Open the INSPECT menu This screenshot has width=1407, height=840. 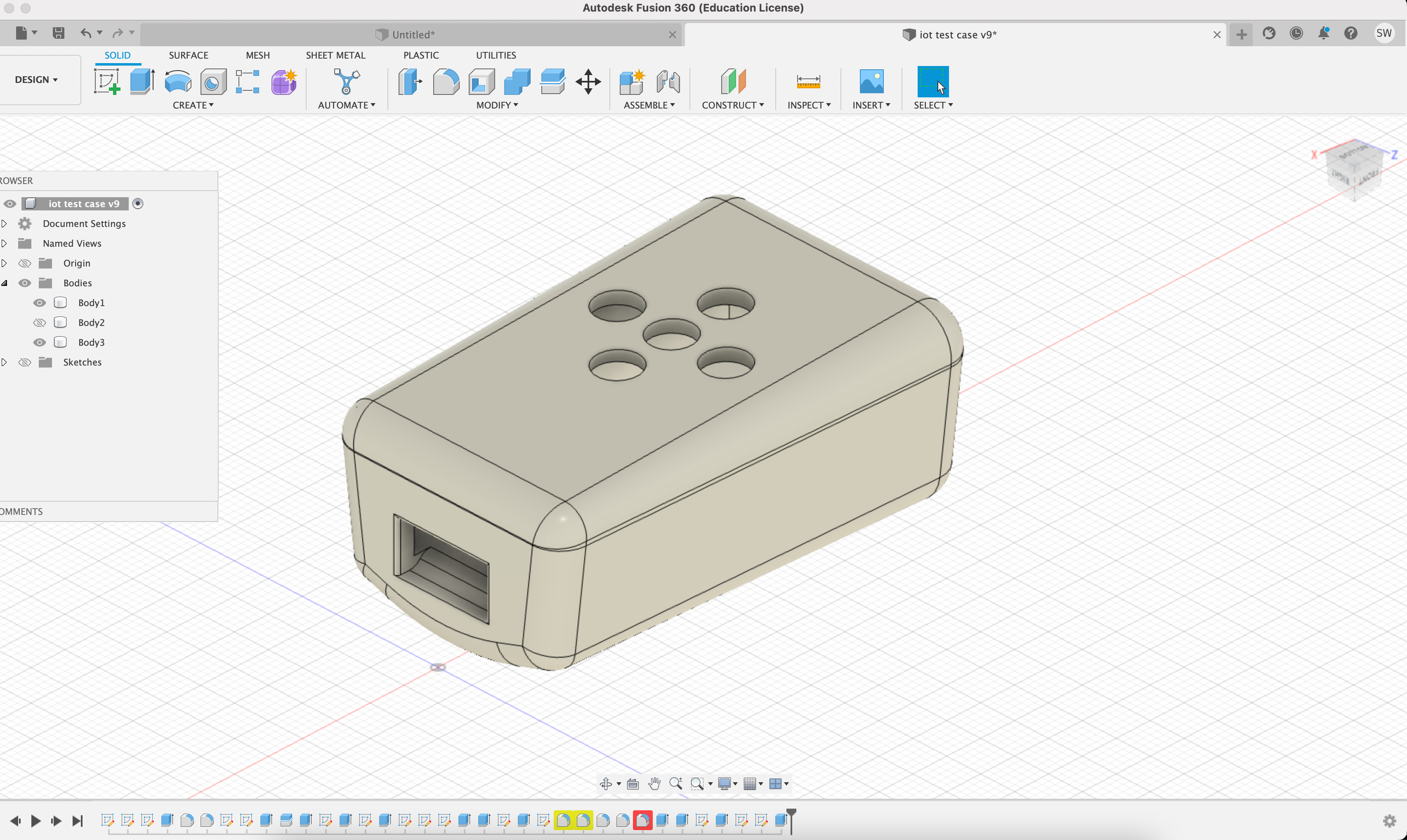pos(809,105)
